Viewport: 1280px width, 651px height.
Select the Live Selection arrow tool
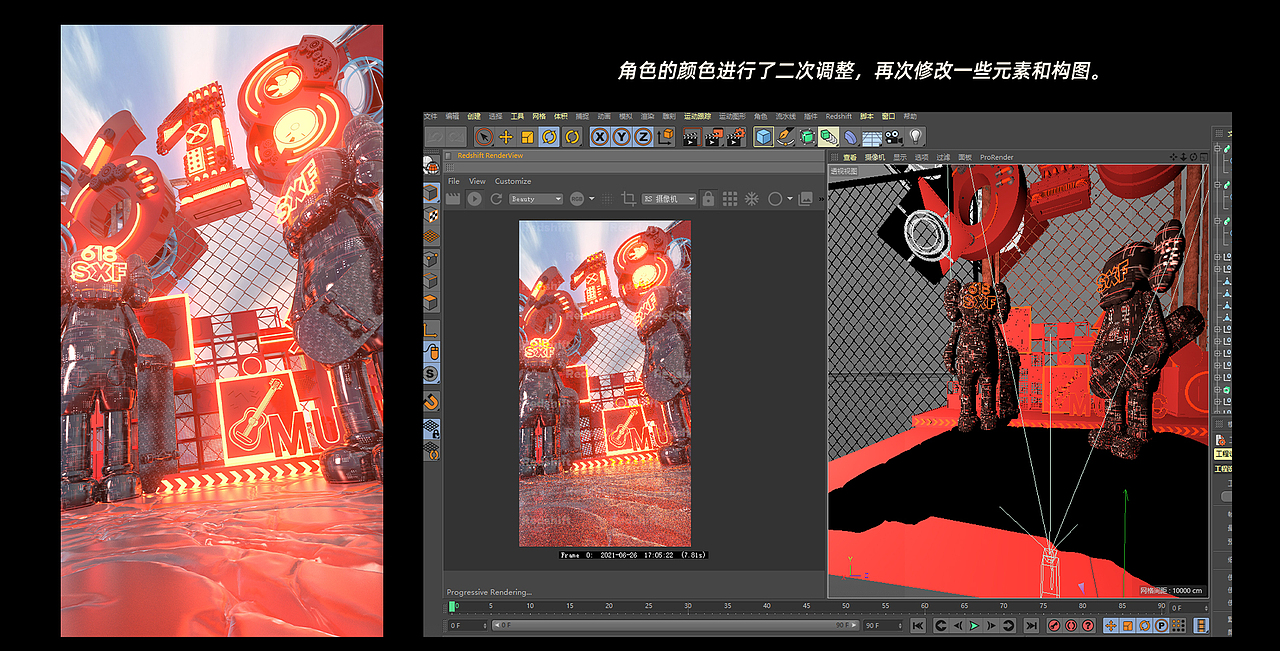[484, 137]
